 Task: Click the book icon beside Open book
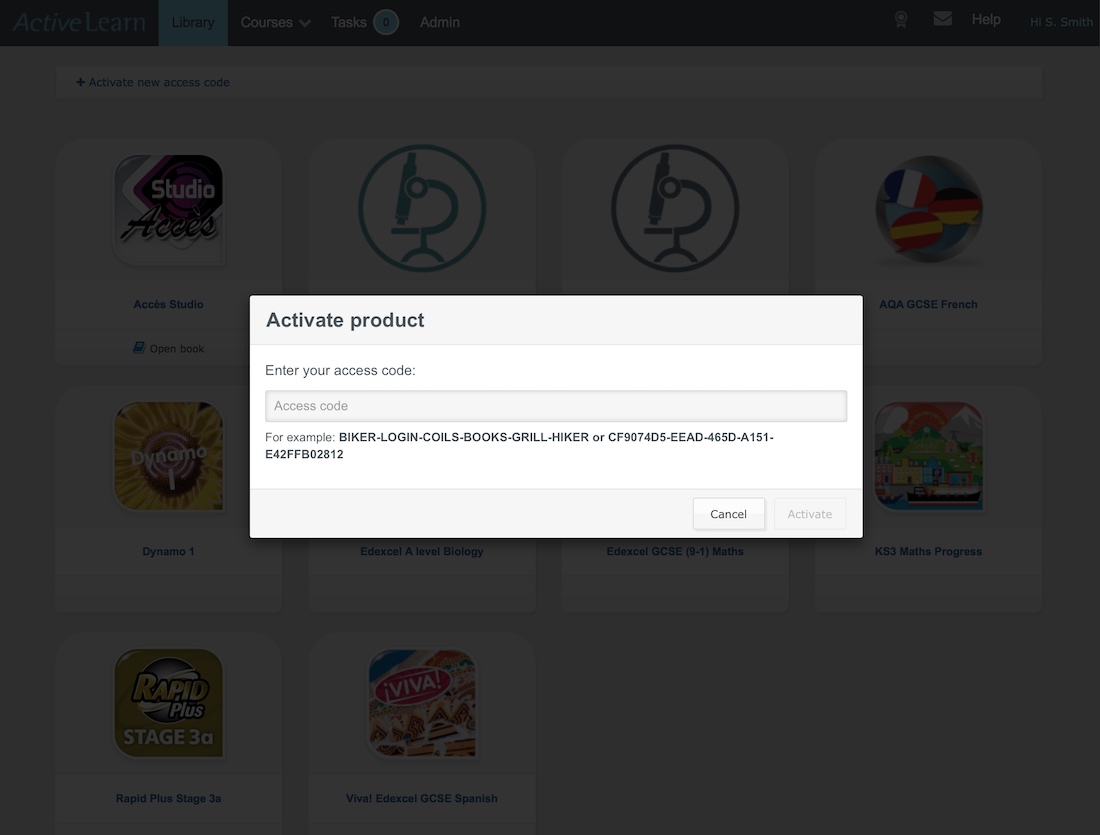coord(139,347)
